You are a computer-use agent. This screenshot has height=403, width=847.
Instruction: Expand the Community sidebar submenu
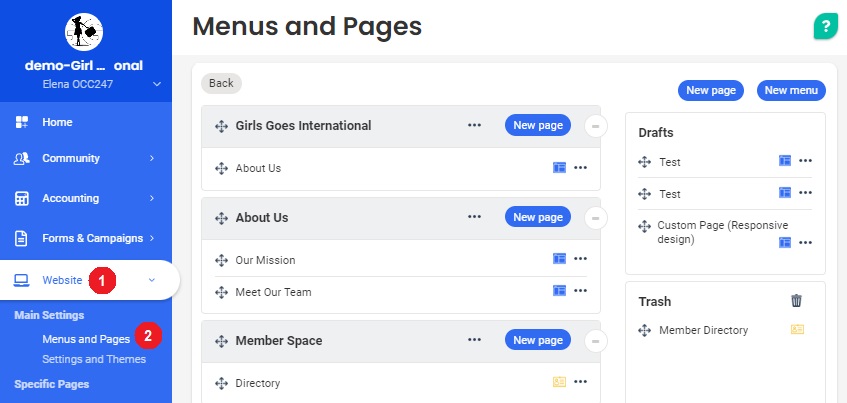click(152, 158)
